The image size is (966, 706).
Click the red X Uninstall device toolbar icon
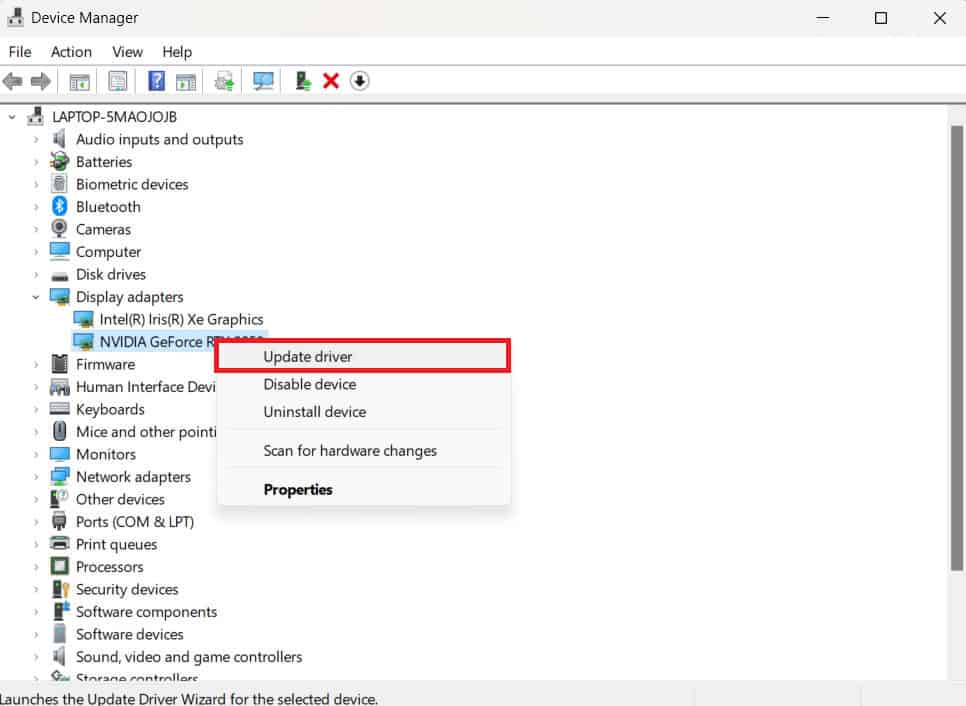point(330,80)
